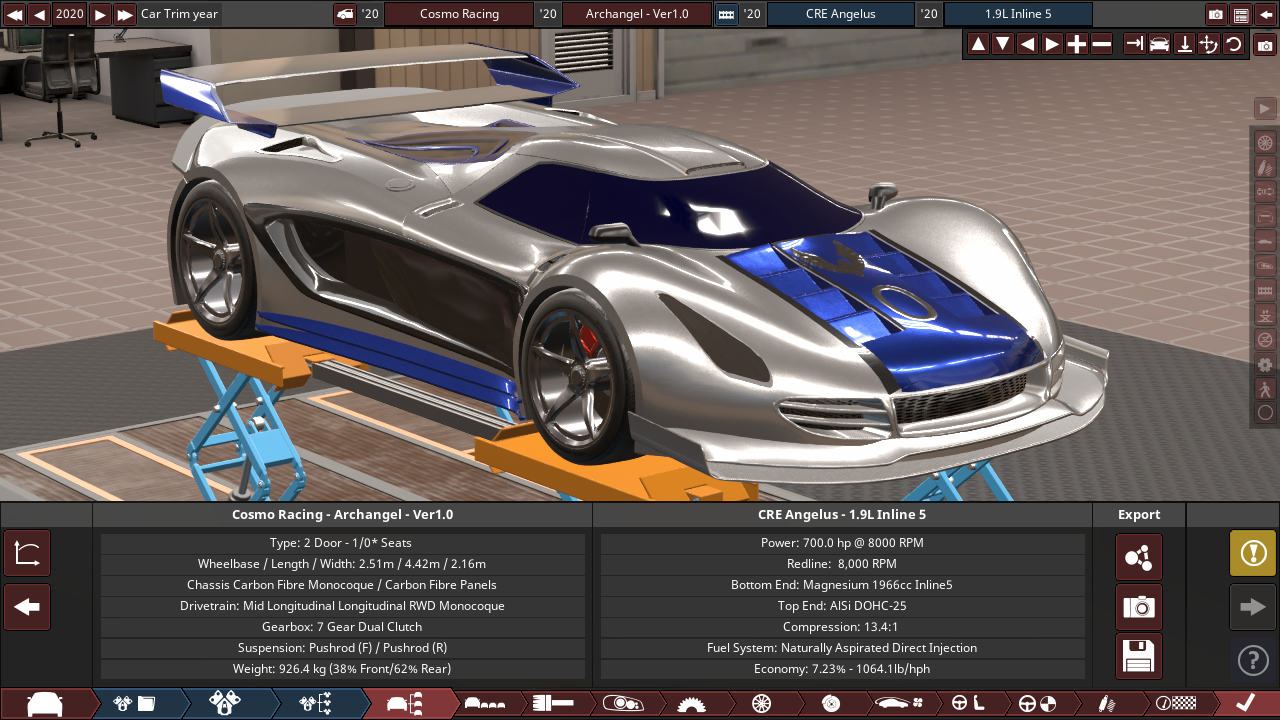Toggle grid pattern icon in side strip

[1265, 290]
